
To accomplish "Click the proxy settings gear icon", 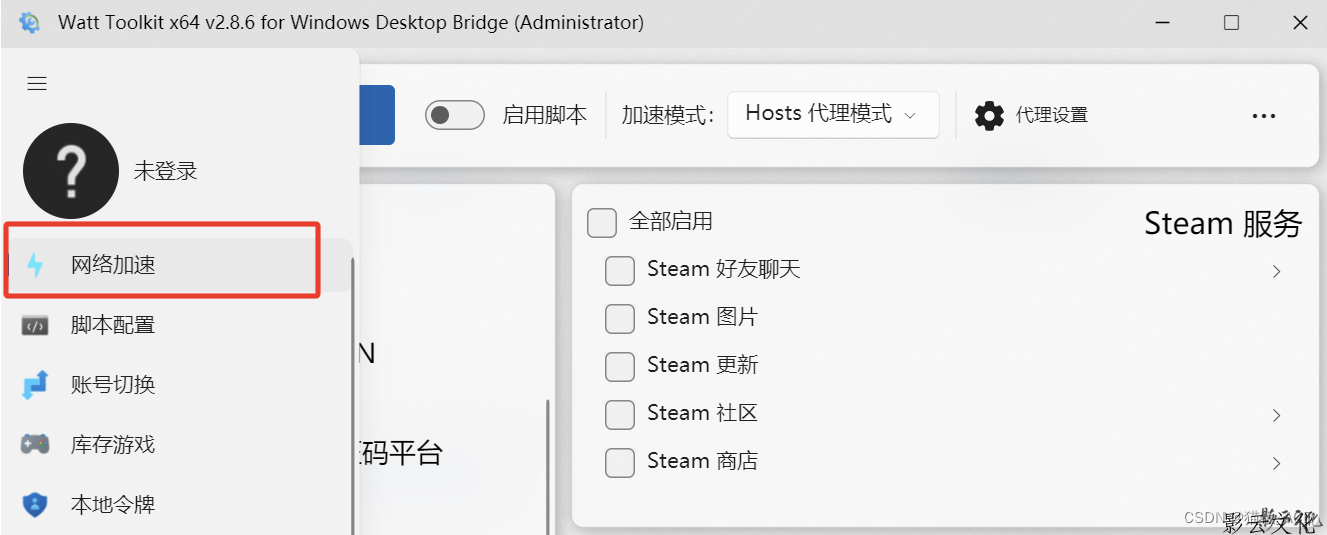I will [989, 115].
